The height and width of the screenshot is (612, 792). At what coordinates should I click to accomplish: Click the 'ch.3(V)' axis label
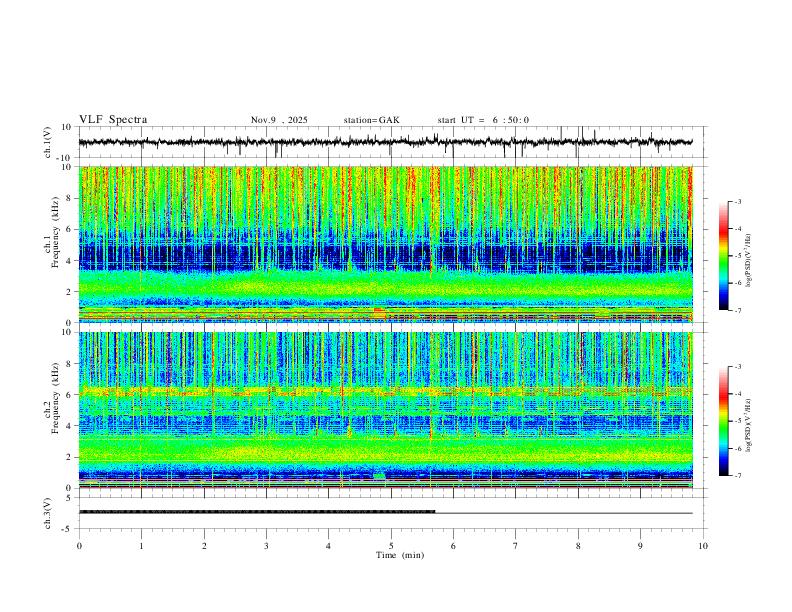coord(48,513)
